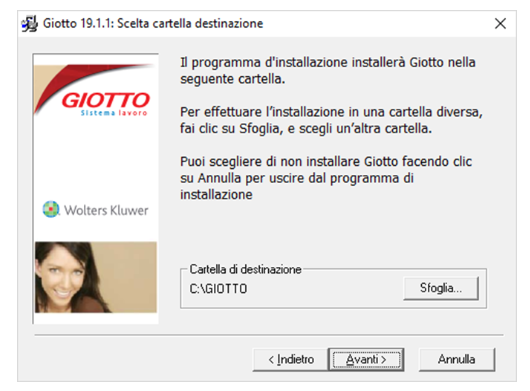Click the paragraph starting 'Il programma d'installazione'

tap(328, 71)
